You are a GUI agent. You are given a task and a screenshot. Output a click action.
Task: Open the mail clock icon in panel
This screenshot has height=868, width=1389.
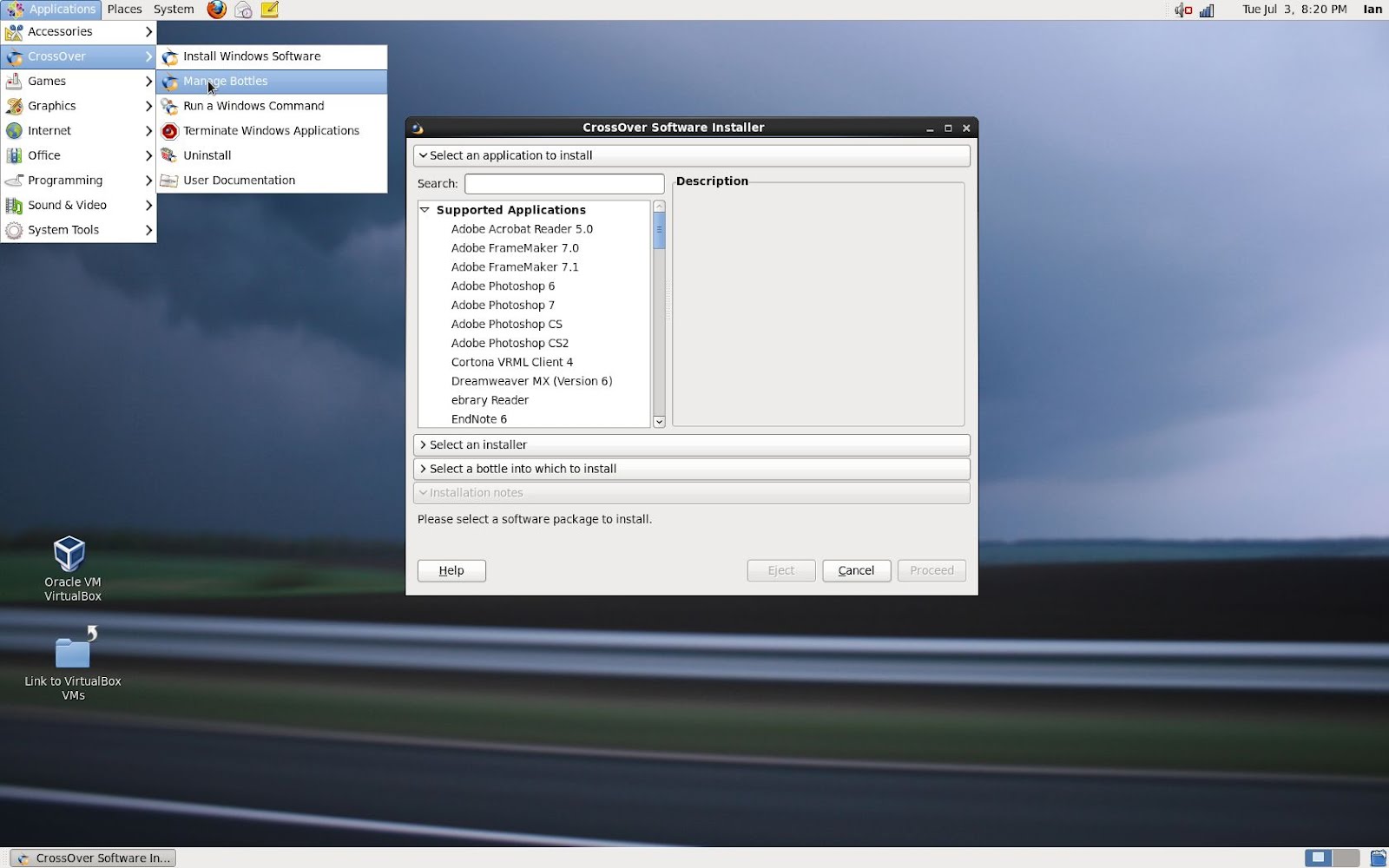point(244,10)
